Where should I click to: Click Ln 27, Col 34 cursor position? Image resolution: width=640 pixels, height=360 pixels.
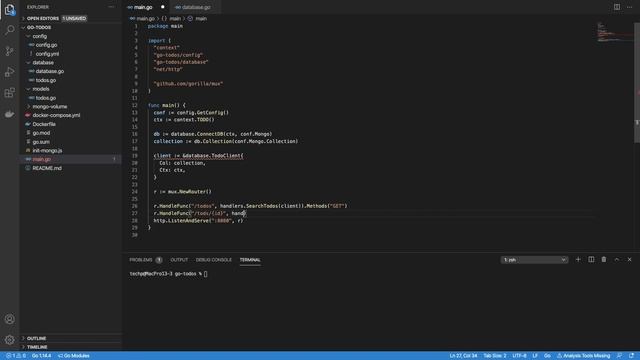[x=463, y=356]
